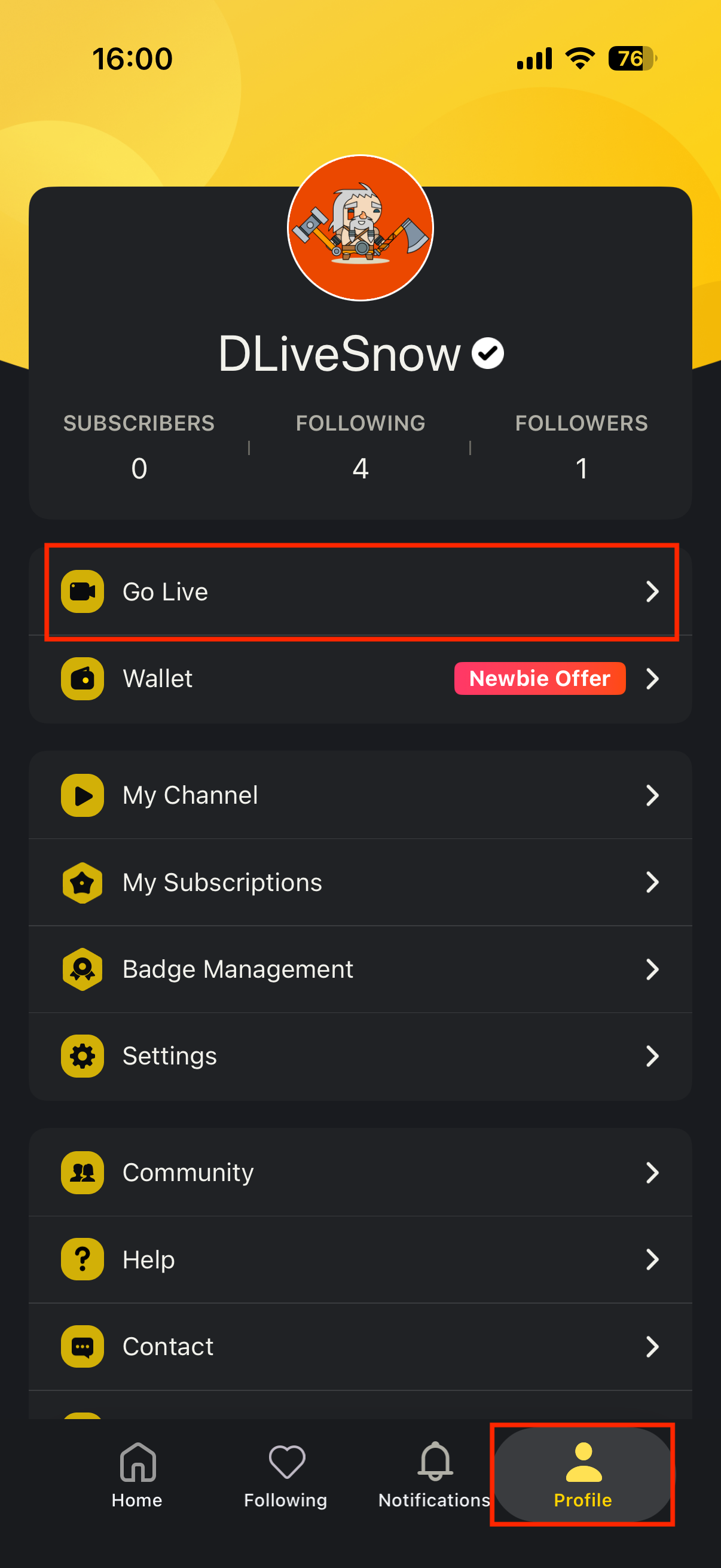This screenshot has width=721, height=1568.
Task: Tap the Wallet icon
Action: (82, 678)
